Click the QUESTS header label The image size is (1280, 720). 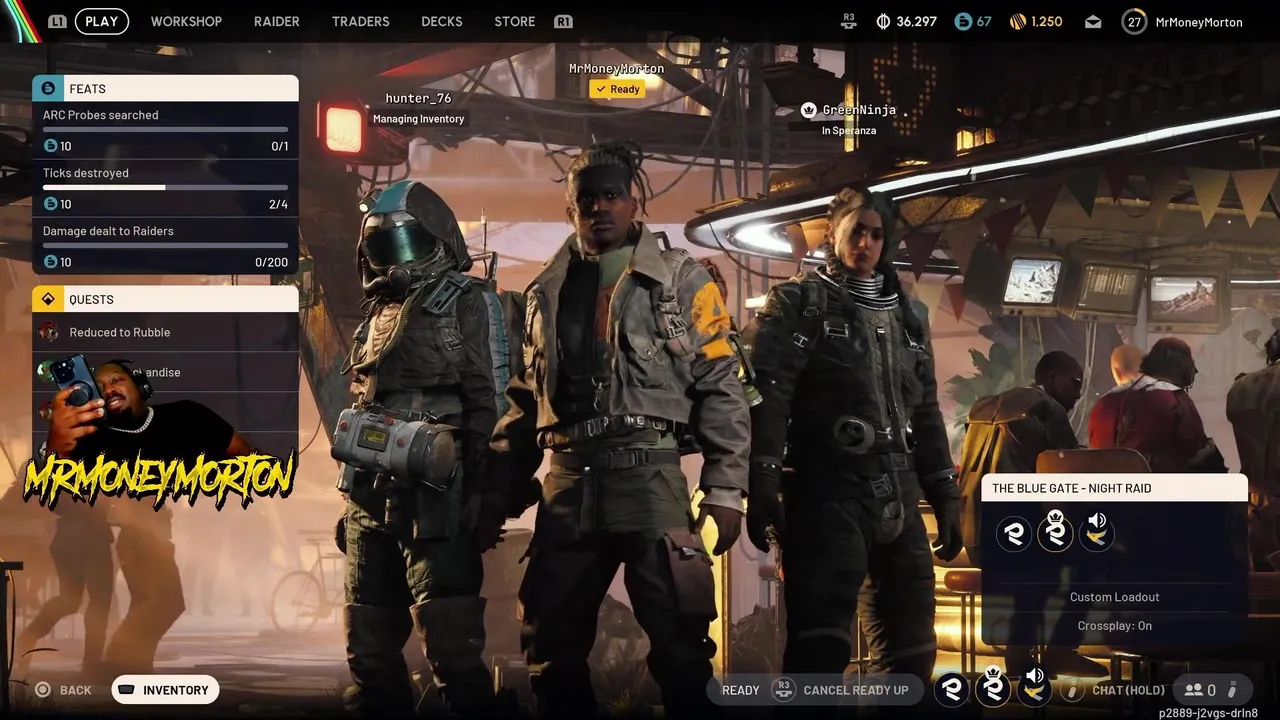(91, 299)
